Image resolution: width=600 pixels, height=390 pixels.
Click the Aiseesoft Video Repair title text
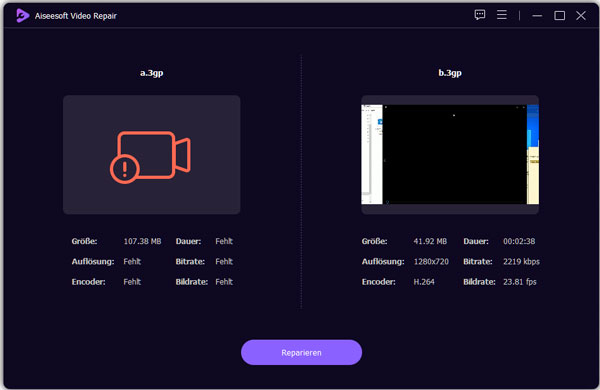(x=75, y=16)
